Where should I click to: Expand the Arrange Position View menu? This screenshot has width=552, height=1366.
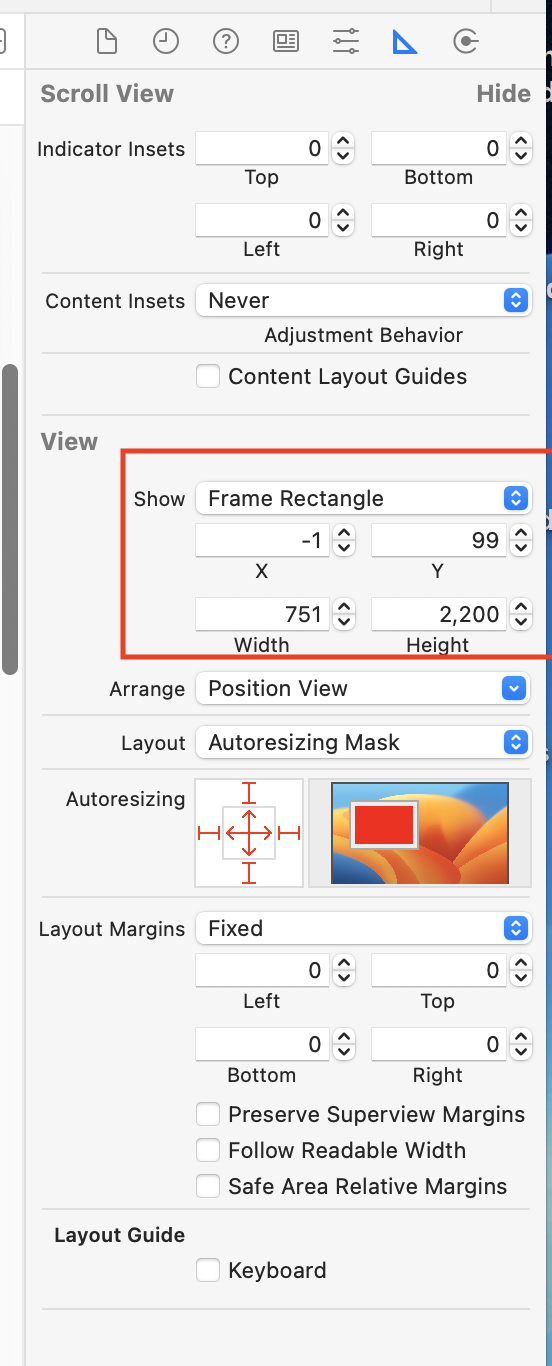tap(362, 688)
